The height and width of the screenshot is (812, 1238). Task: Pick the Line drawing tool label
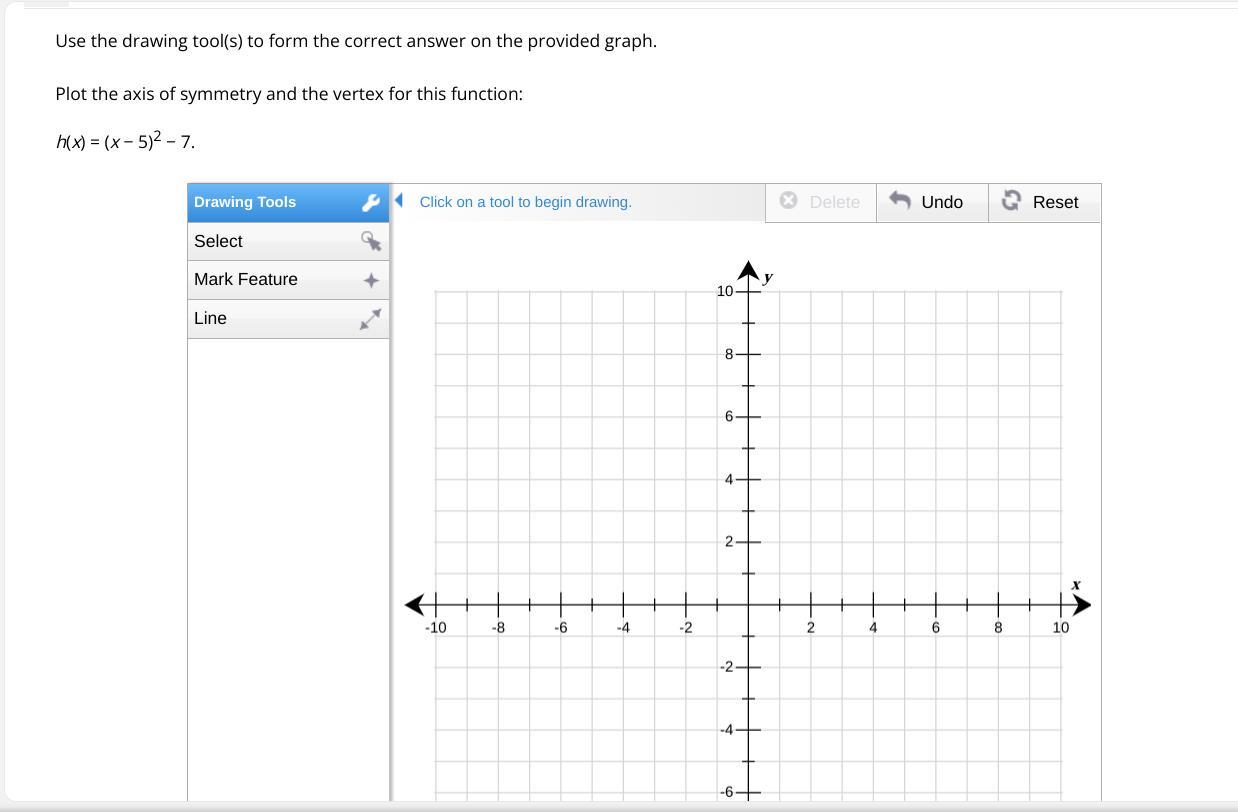(211, 318)
